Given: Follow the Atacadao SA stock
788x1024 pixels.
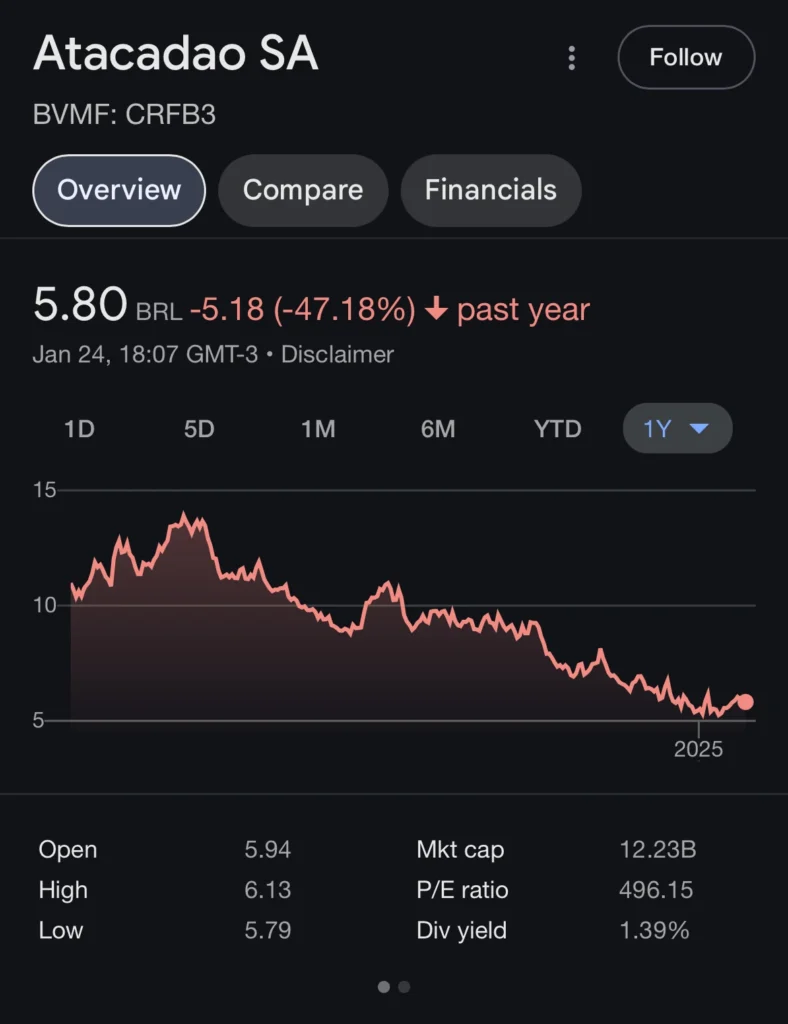Looking at the screenshot, I should 685,58.
